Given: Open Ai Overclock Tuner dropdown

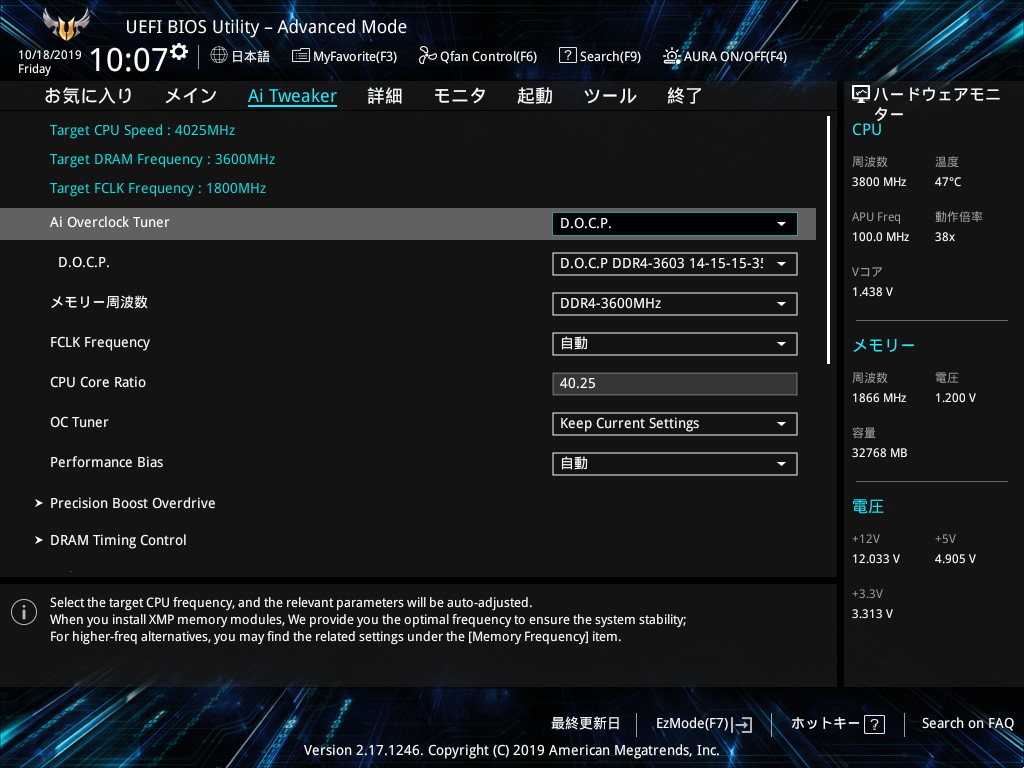Looking at the screenshot, I should [x=675, y=224].
